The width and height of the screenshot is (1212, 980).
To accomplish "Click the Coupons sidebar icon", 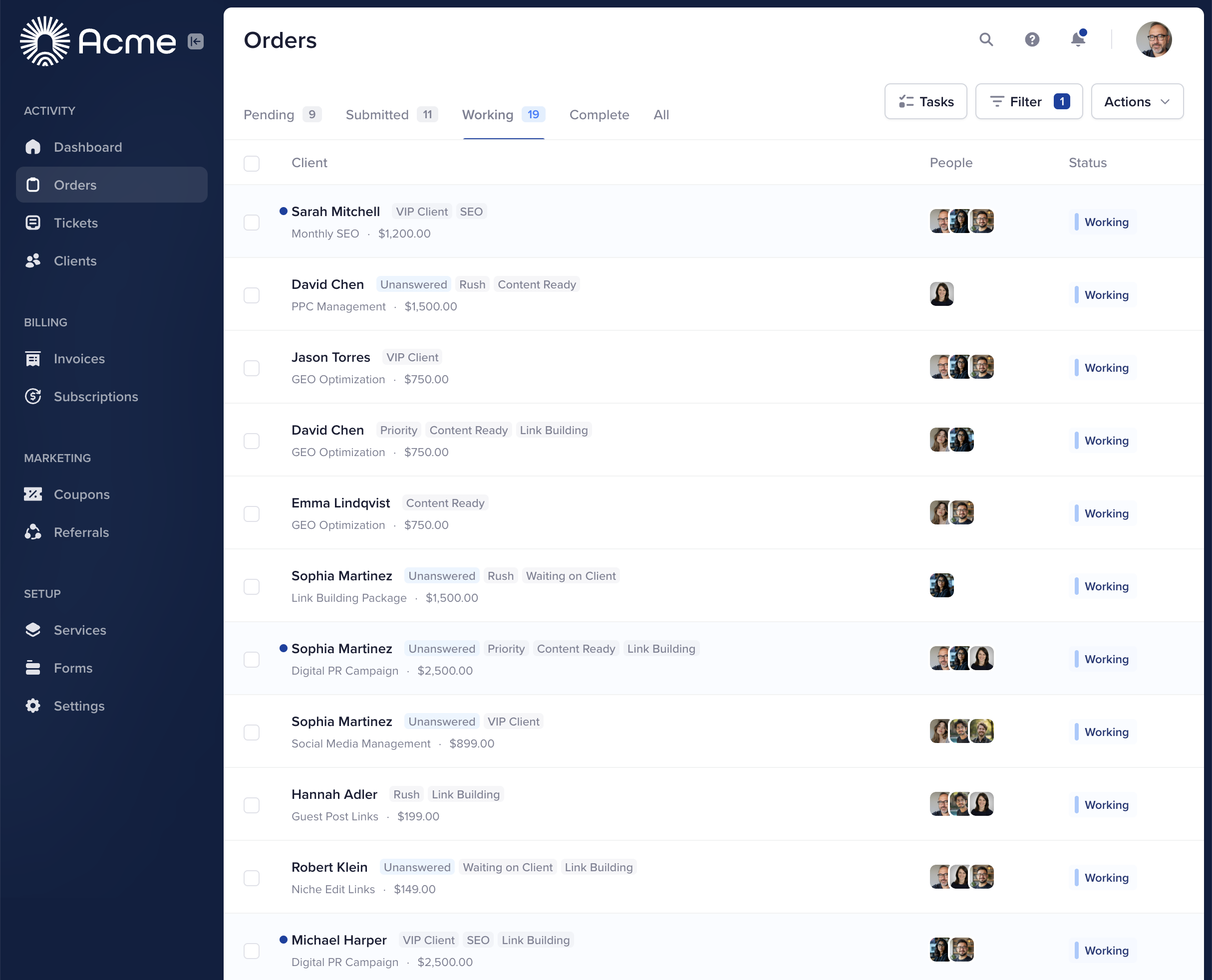I will pos(33,494).
